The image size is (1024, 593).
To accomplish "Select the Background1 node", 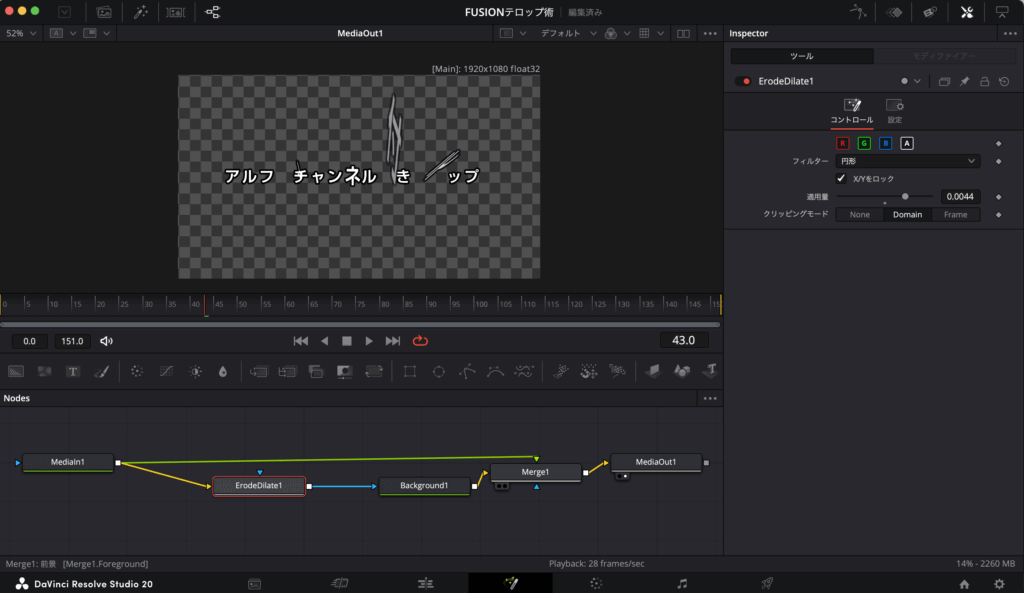I will pyautogui.click(x=424, y=486).
